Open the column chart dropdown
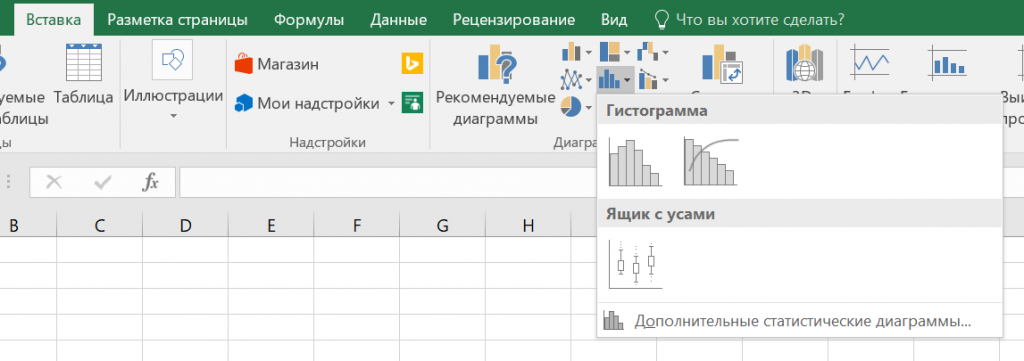Screen dimensions: 1024x361 point(577,51)
